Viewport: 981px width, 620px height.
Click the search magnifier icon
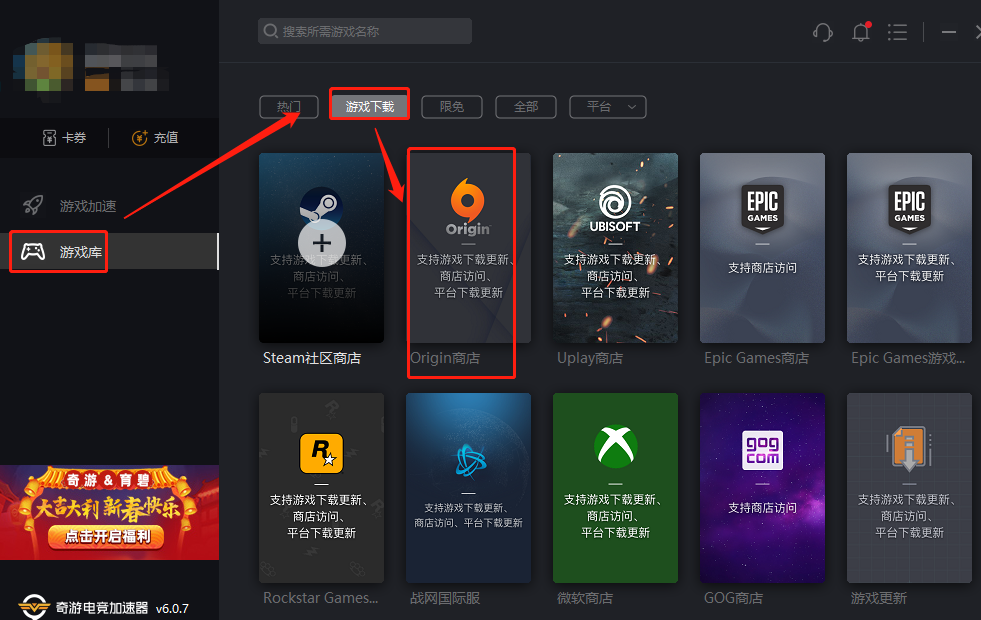point(270,31)
